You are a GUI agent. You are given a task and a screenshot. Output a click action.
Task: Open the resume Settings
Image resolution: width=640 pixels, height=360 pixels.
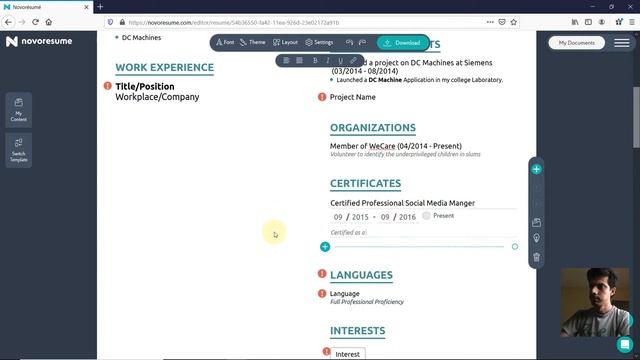(x=319, y=42)
